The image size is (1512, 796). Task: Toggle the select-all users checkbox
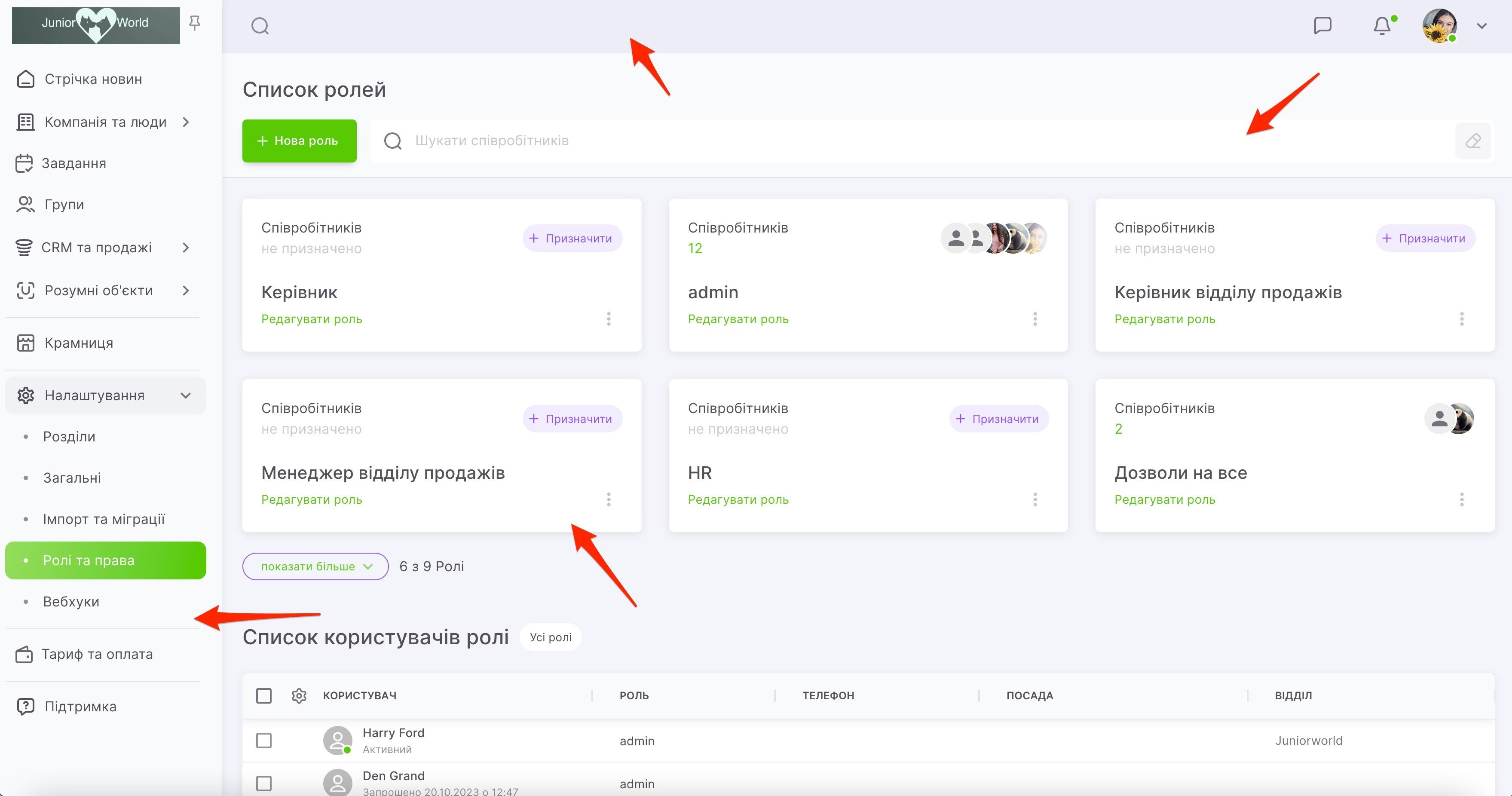pyautogui.click(x=264, y=695)
